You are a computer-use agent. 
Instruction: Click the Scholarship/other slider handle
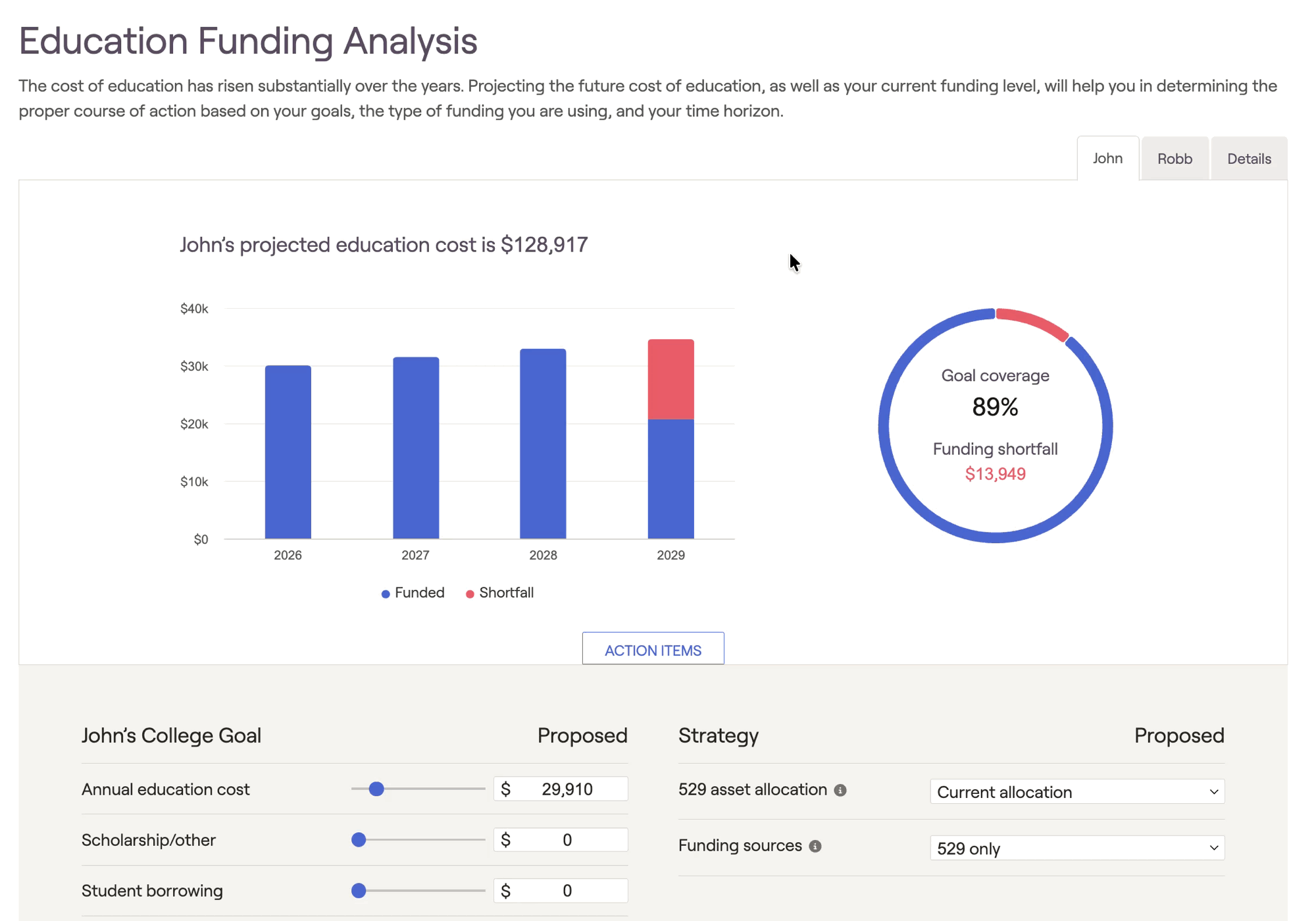tap(359, 839)
